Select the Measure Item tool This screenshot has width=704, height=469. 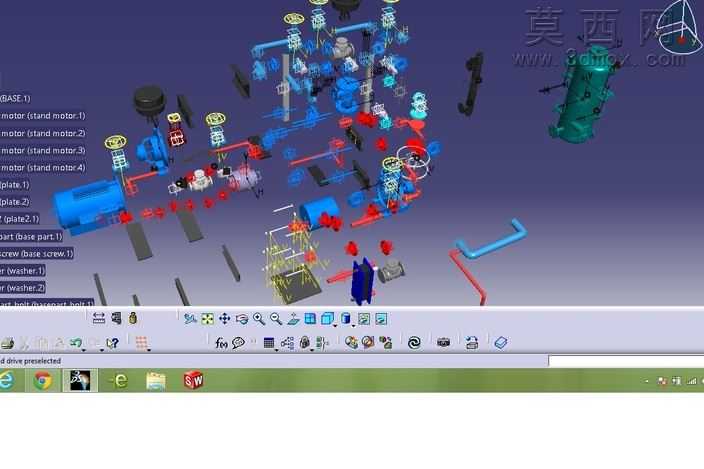tap(116, 318)
